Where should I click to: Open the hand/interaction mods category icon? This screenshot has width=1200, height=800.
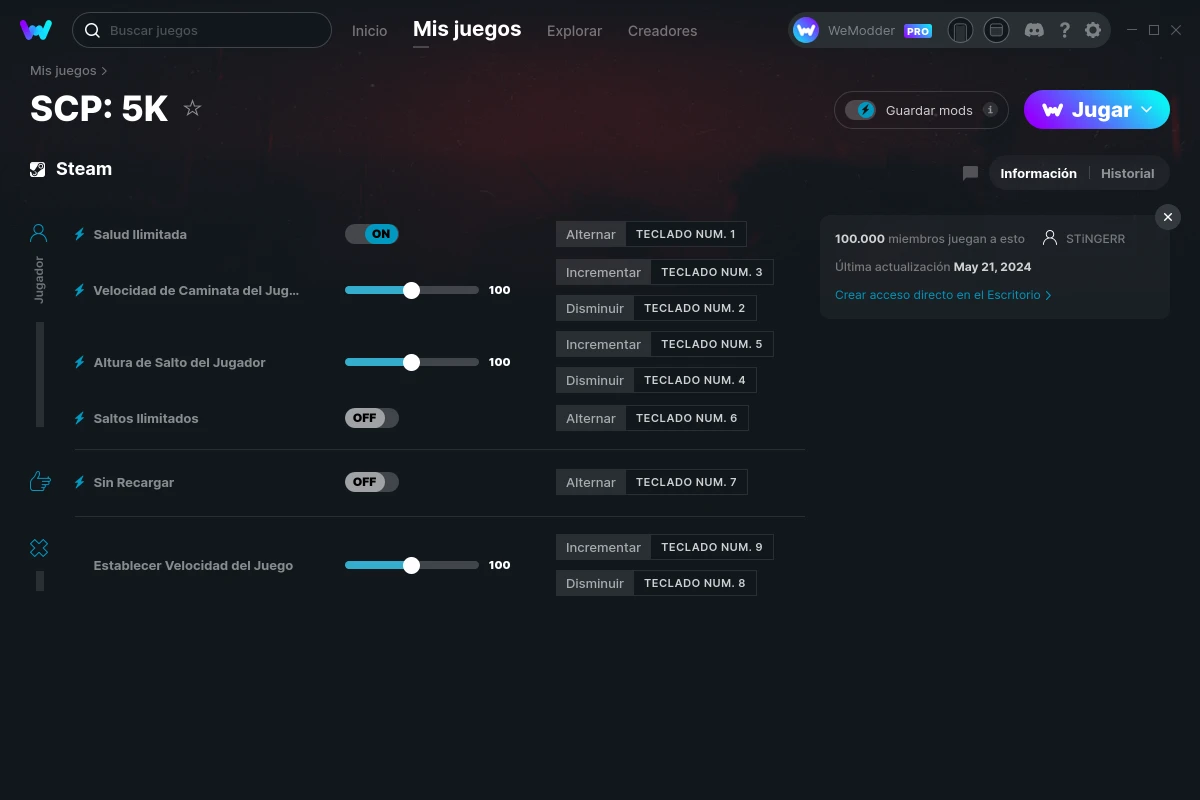(38, 481)
